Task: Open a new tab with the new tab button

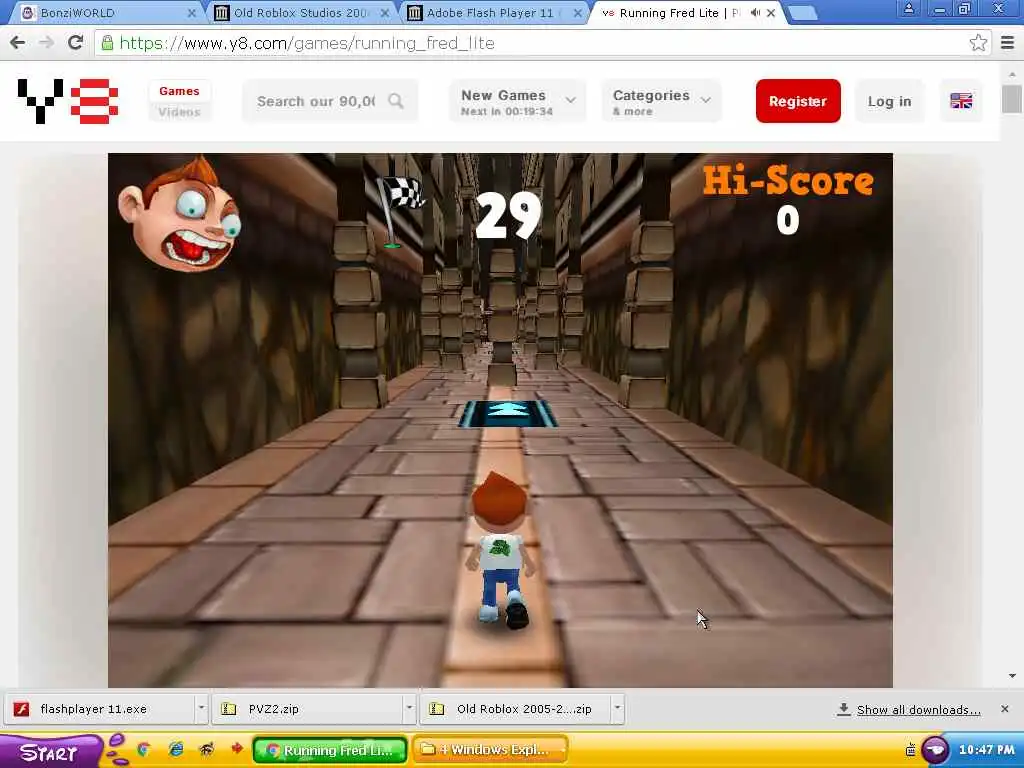Action: [803, 13]
